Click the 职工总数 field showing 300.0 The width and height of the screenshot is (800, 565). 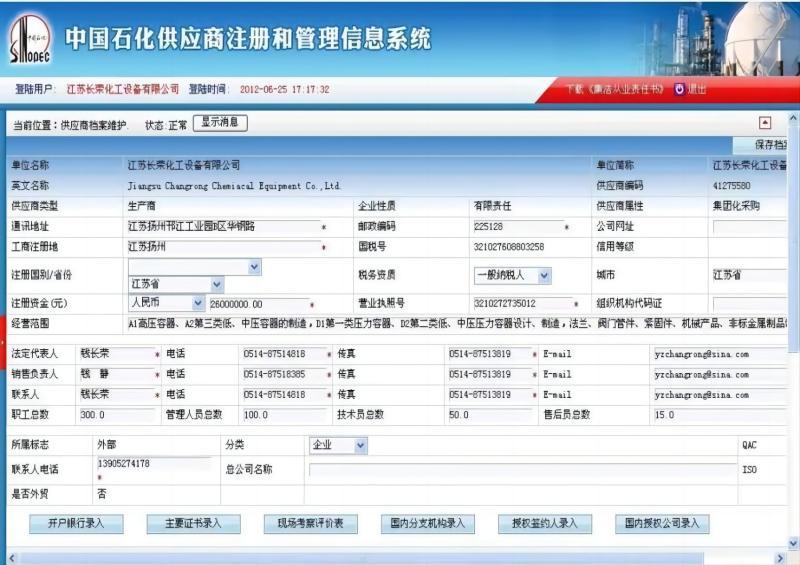pyautogui.click(x=117, y=415)
